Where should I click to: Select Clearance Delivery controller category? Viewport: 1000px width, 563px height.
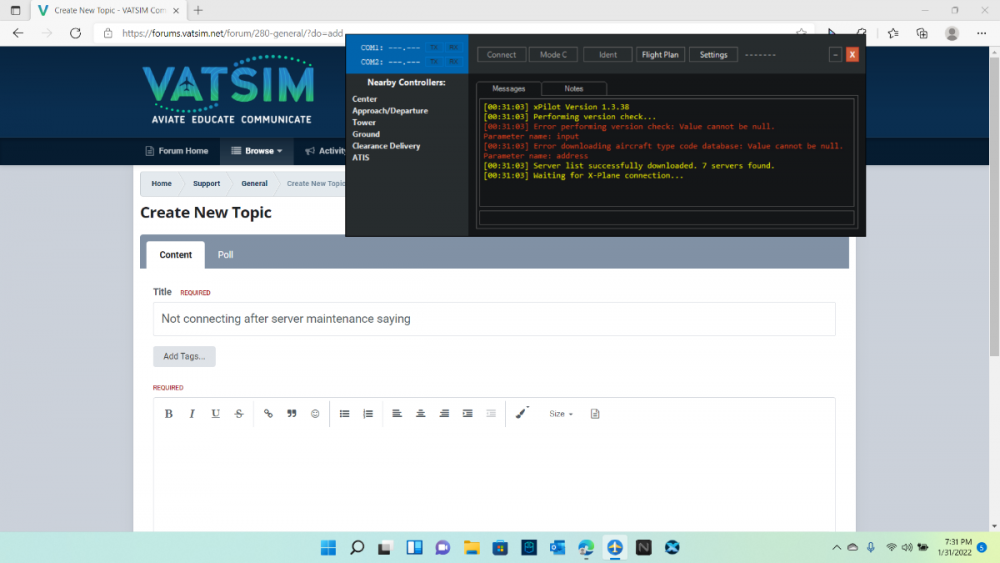click(386, 145)
